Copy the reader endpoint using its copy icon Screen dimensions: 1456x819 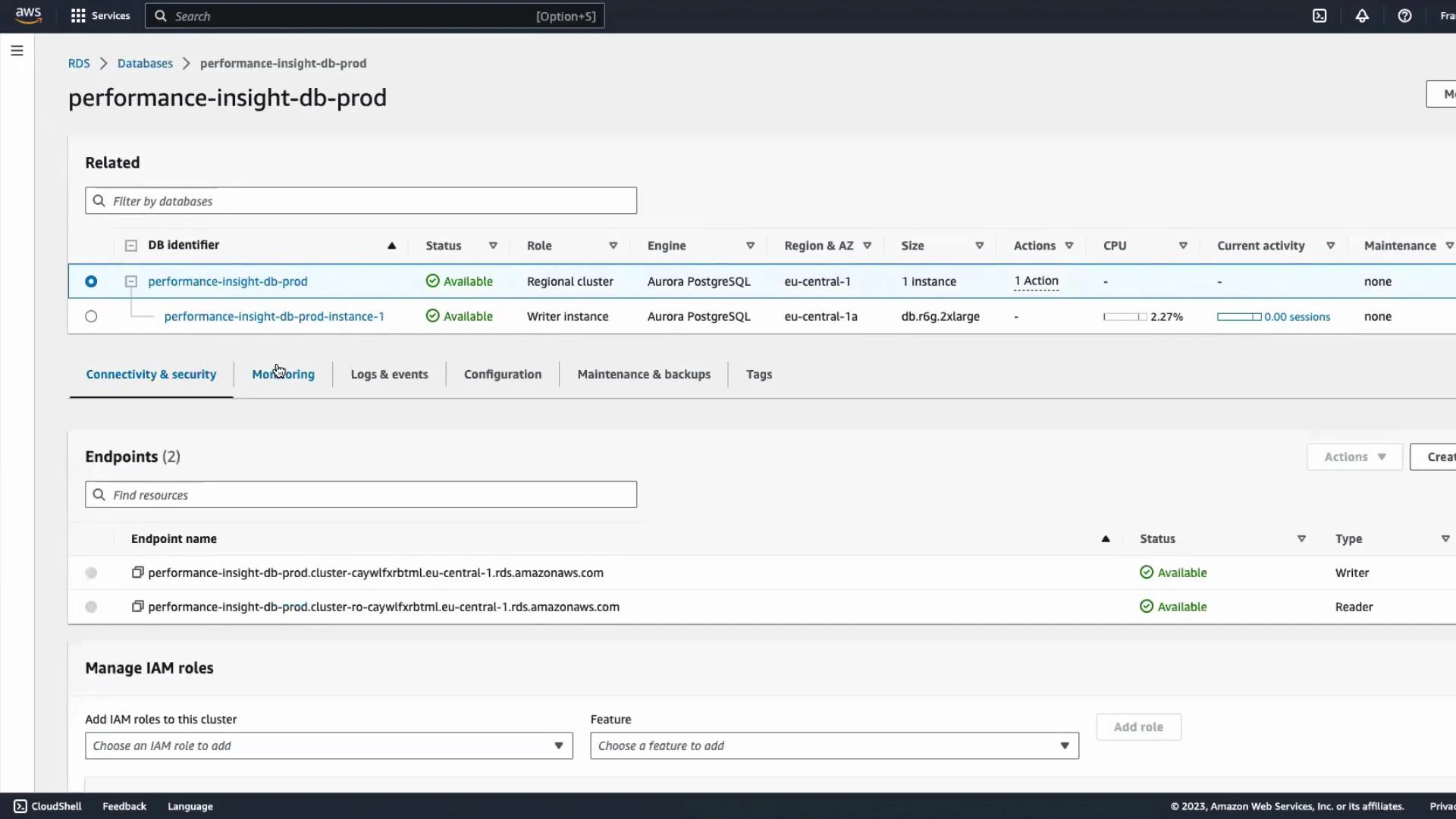point(137,607)
